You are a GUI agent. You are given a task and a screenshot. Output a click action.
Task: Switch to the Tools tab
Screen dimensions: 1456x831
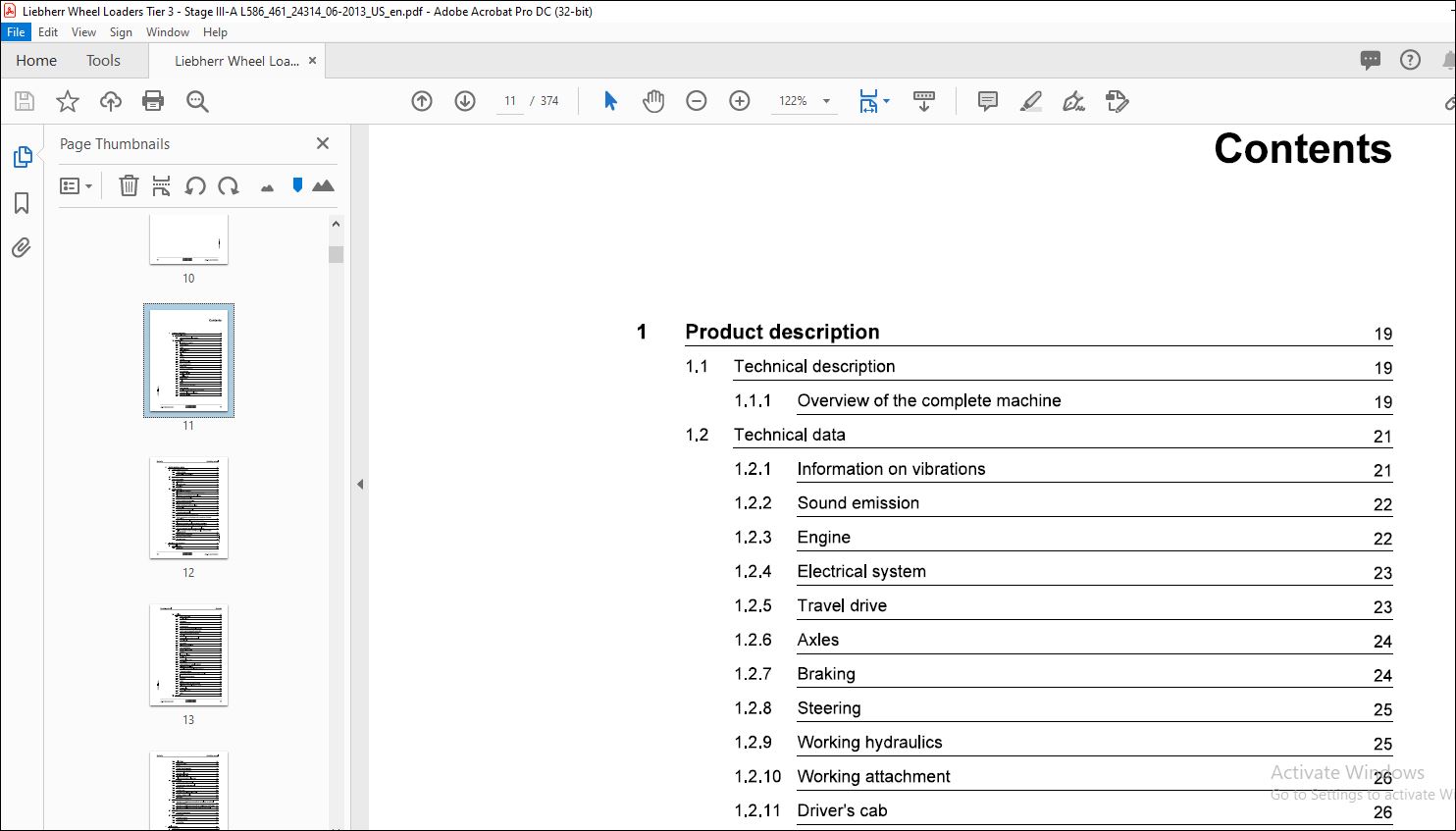pos(103,60)
